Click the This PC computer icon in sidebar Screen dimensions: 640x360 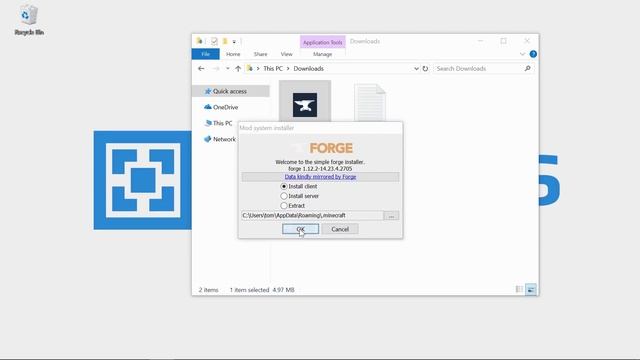coord(208,123)
